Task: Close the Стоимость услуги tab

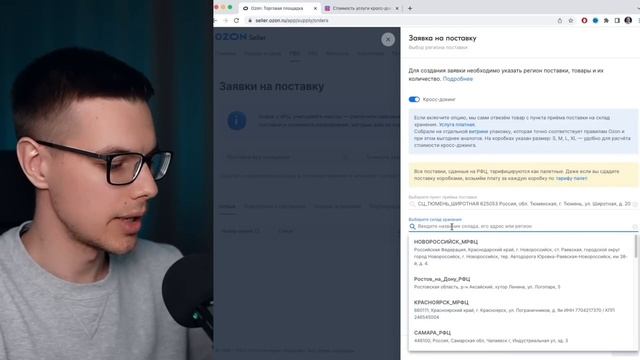Action: [396, 8]
